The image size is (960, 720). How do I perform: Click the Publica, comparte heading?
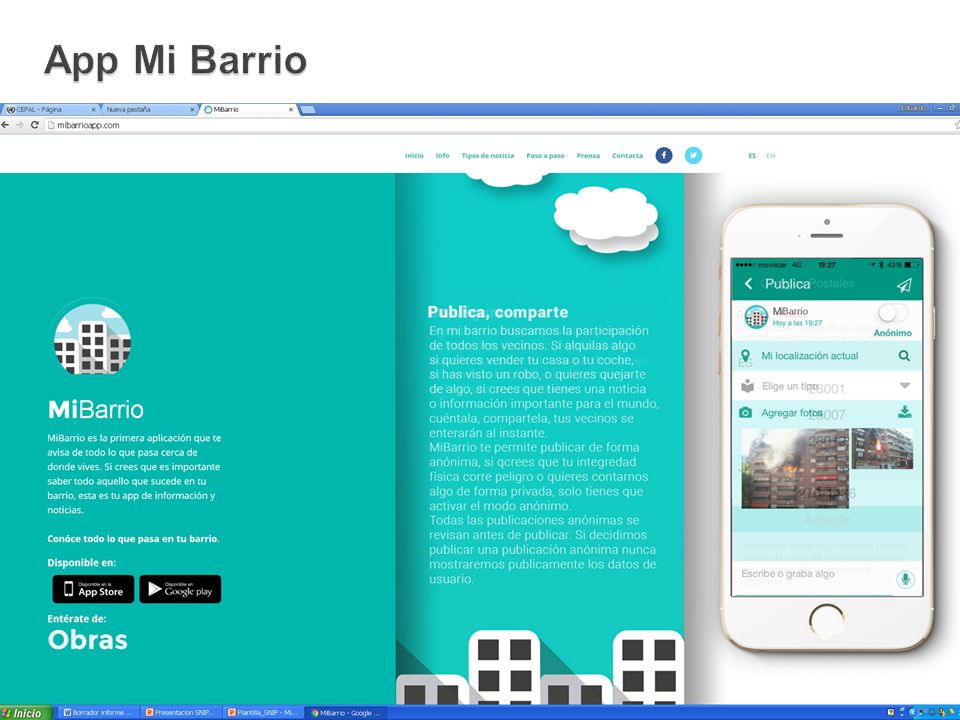[x=498, y=312]
